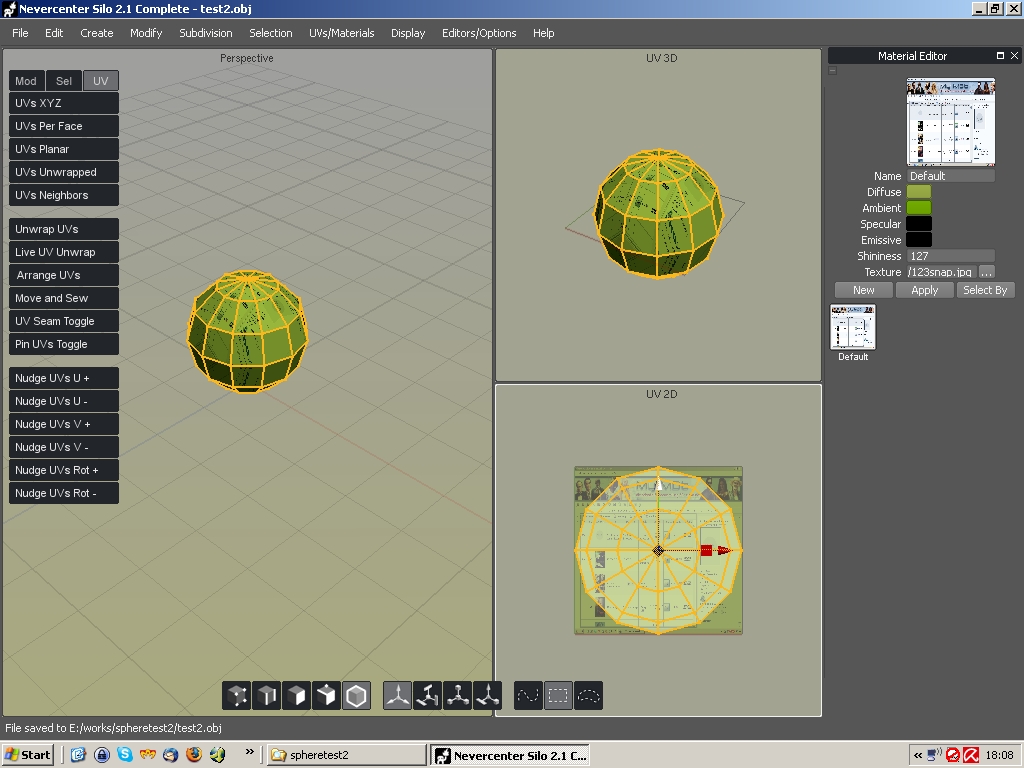Switch to the Sel button tab

[64, 81]
